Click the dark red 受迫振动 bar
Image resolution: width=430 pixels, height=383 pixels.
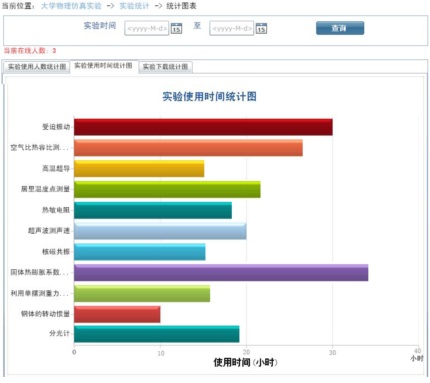[203, 127]
